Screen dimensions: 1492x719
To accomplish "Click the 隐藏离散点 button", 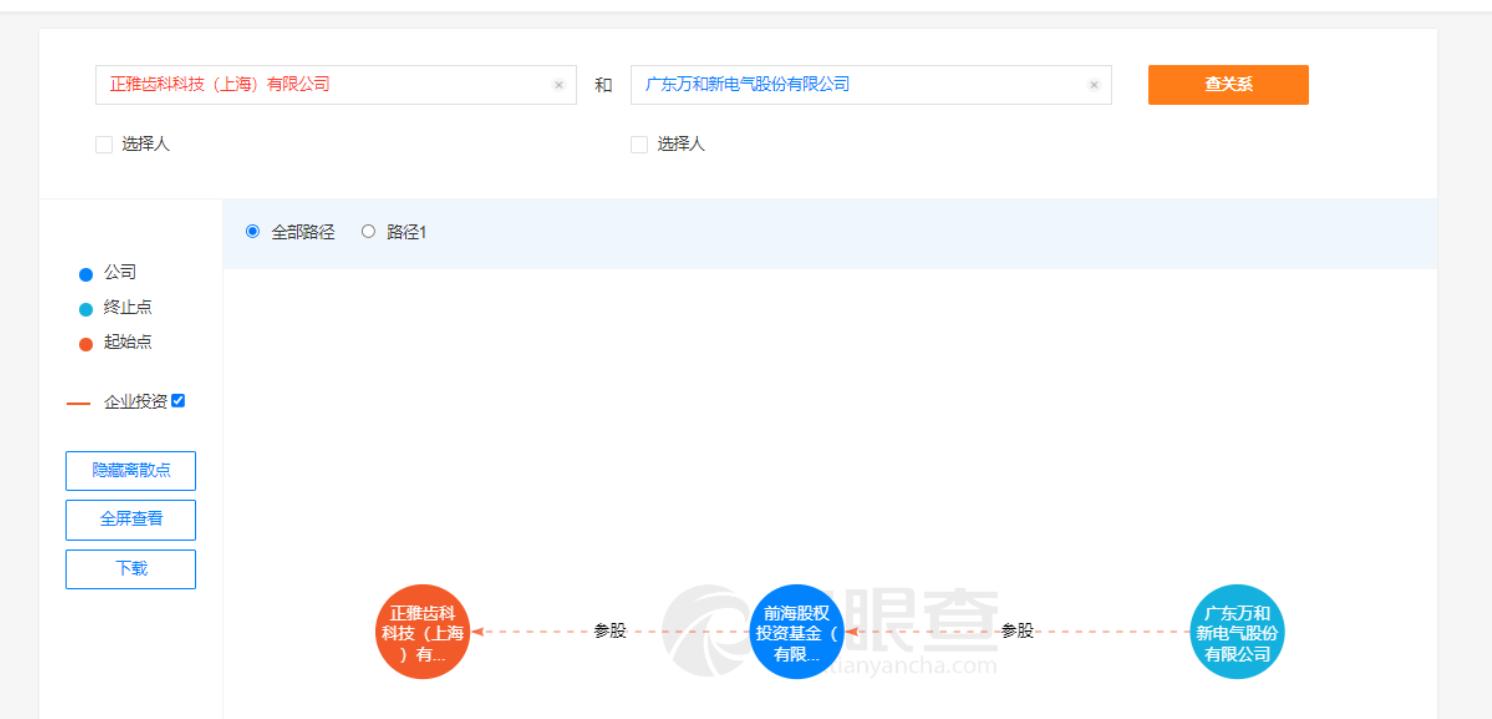I will coord(130,470).
